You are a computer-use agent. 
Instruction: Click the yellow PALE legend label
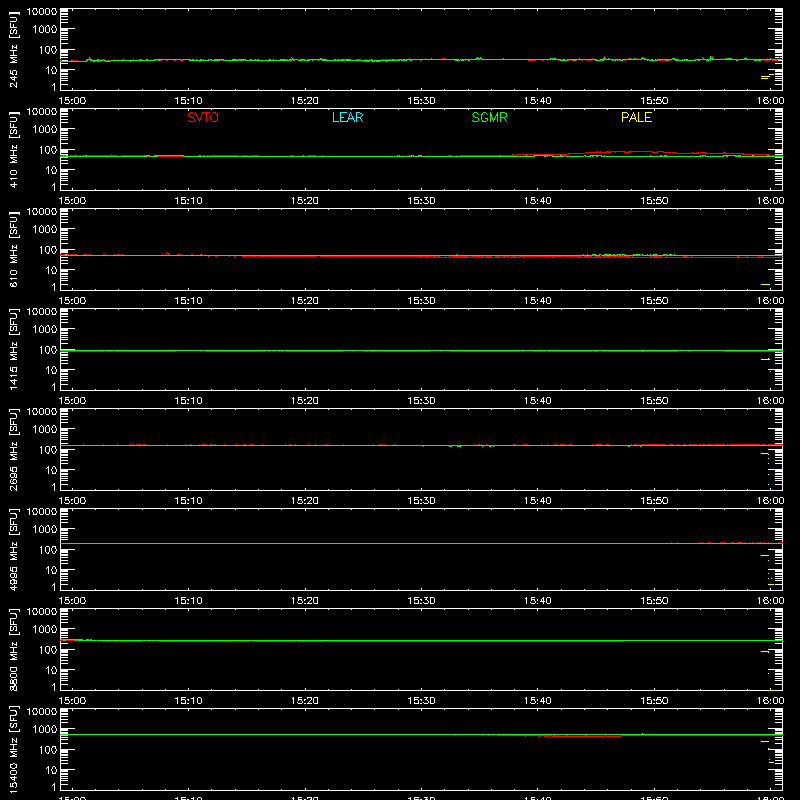coord(636,117)
